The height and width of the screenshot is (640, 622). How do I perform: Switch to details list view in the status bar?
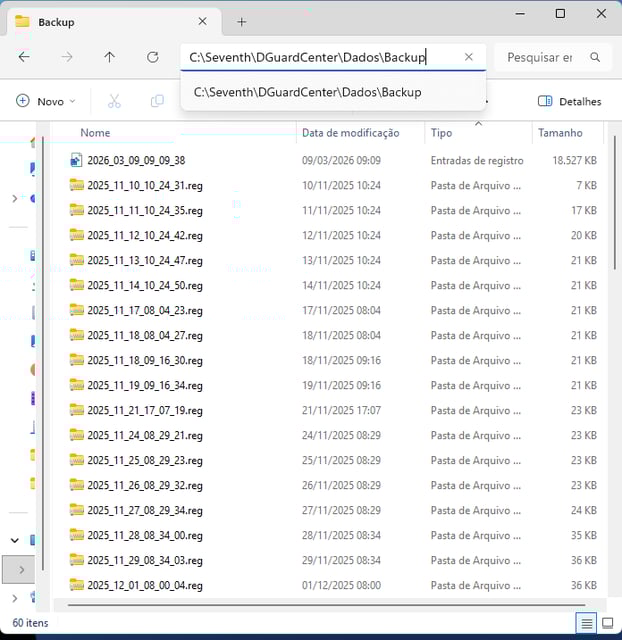pyautogui.click(x=586, y=623)
